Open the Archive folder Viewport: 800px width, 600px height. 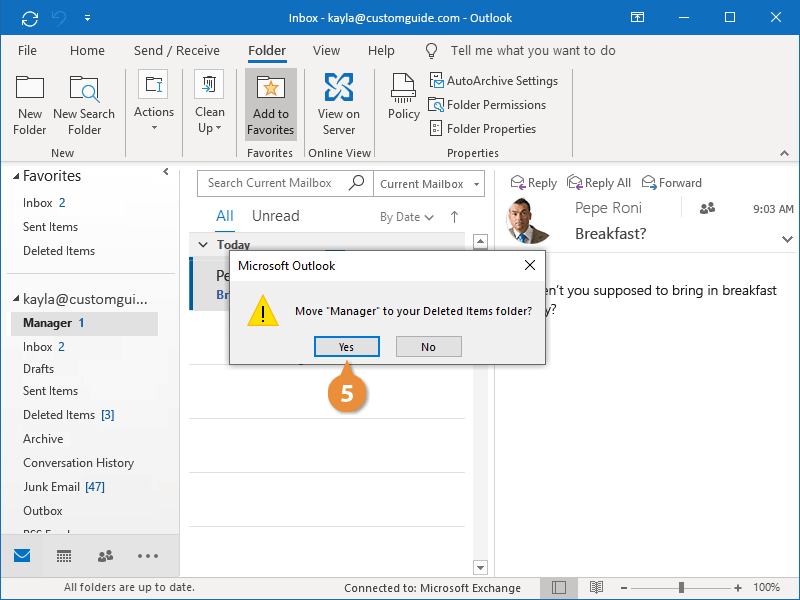pyautogui.click(x=43, y=439)
